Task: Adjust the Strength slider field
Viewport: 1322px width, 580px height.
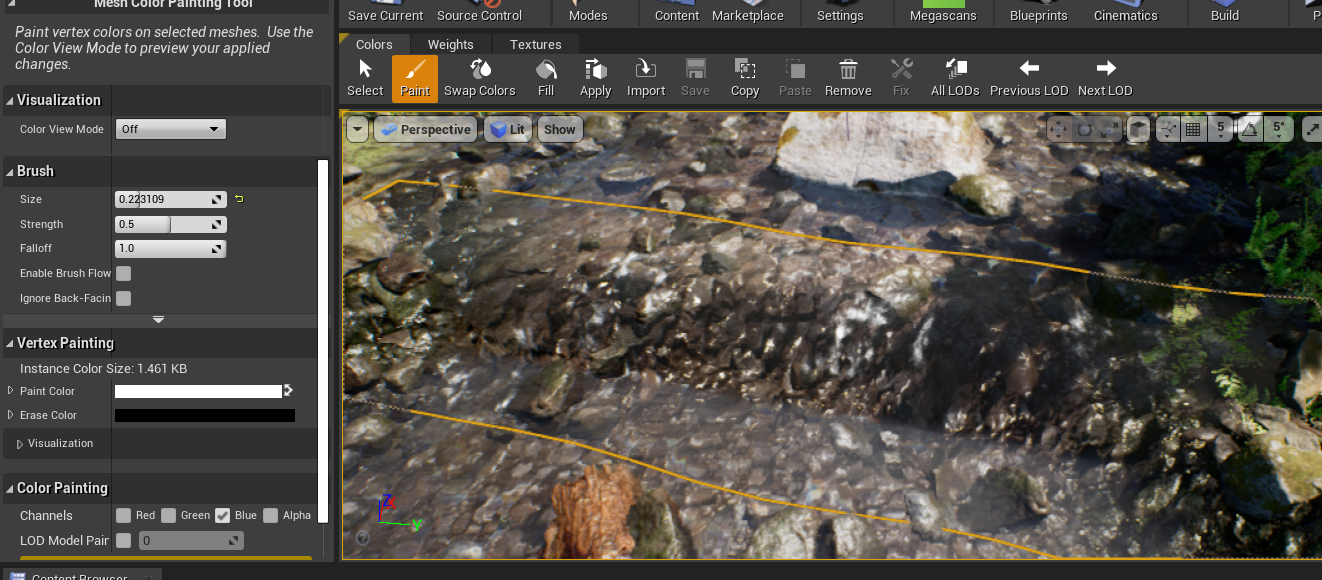Action: (x=171, y=224)
